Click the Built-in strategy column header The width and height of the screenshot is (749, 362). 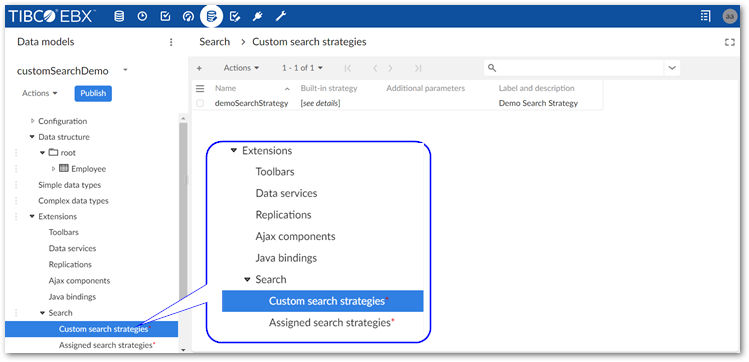329,88
